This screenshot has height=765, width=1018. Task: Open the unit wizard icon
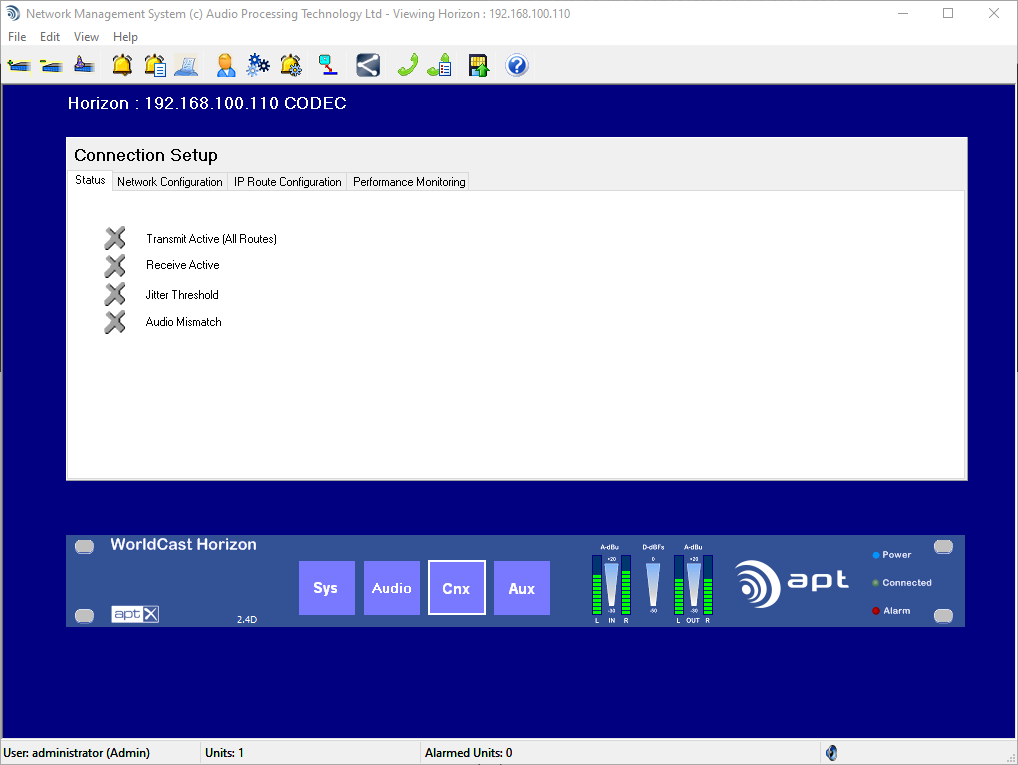[84, 66]
